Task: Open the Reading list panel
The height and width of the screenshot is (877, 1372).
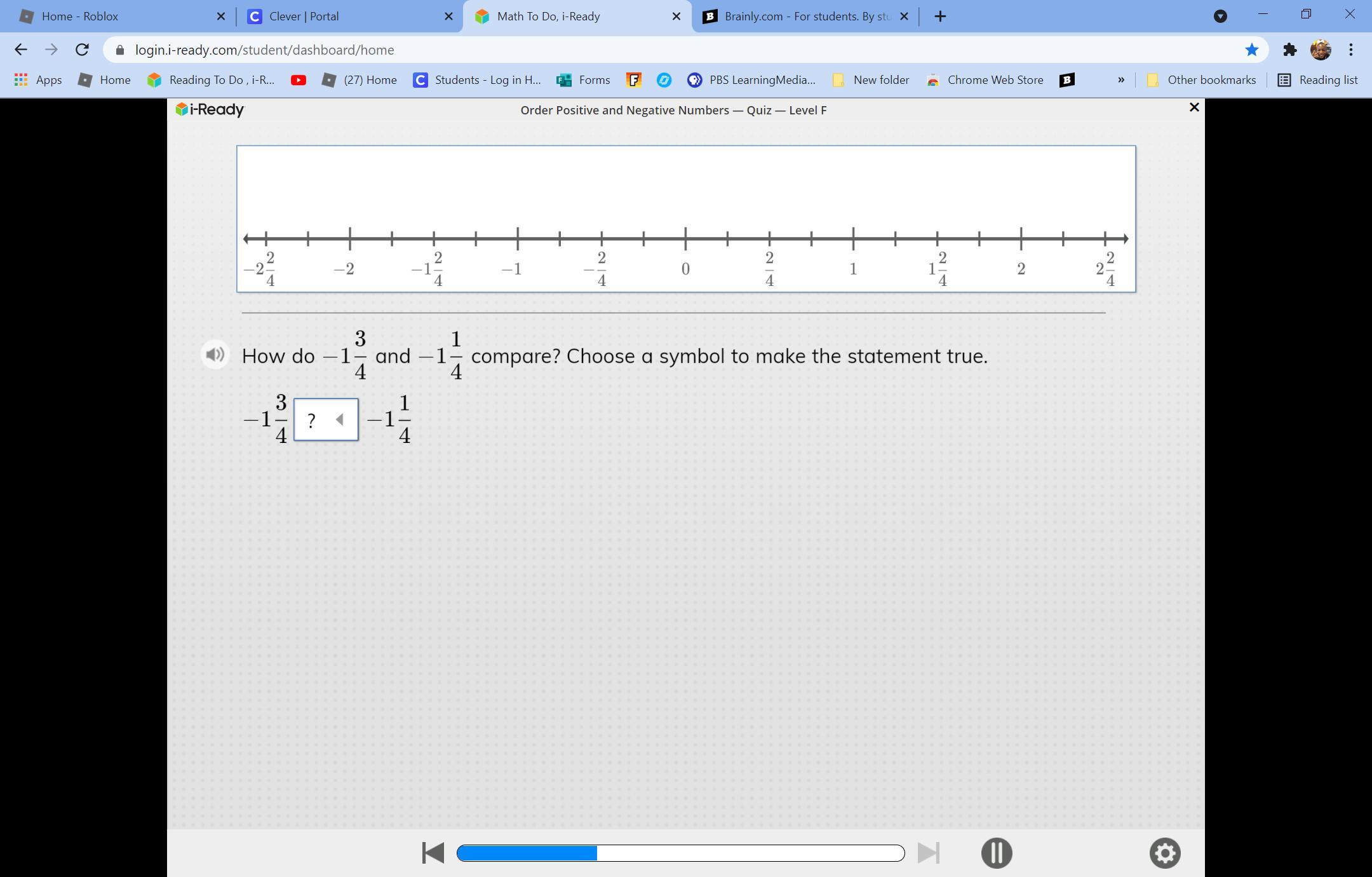Action: 1317,80
